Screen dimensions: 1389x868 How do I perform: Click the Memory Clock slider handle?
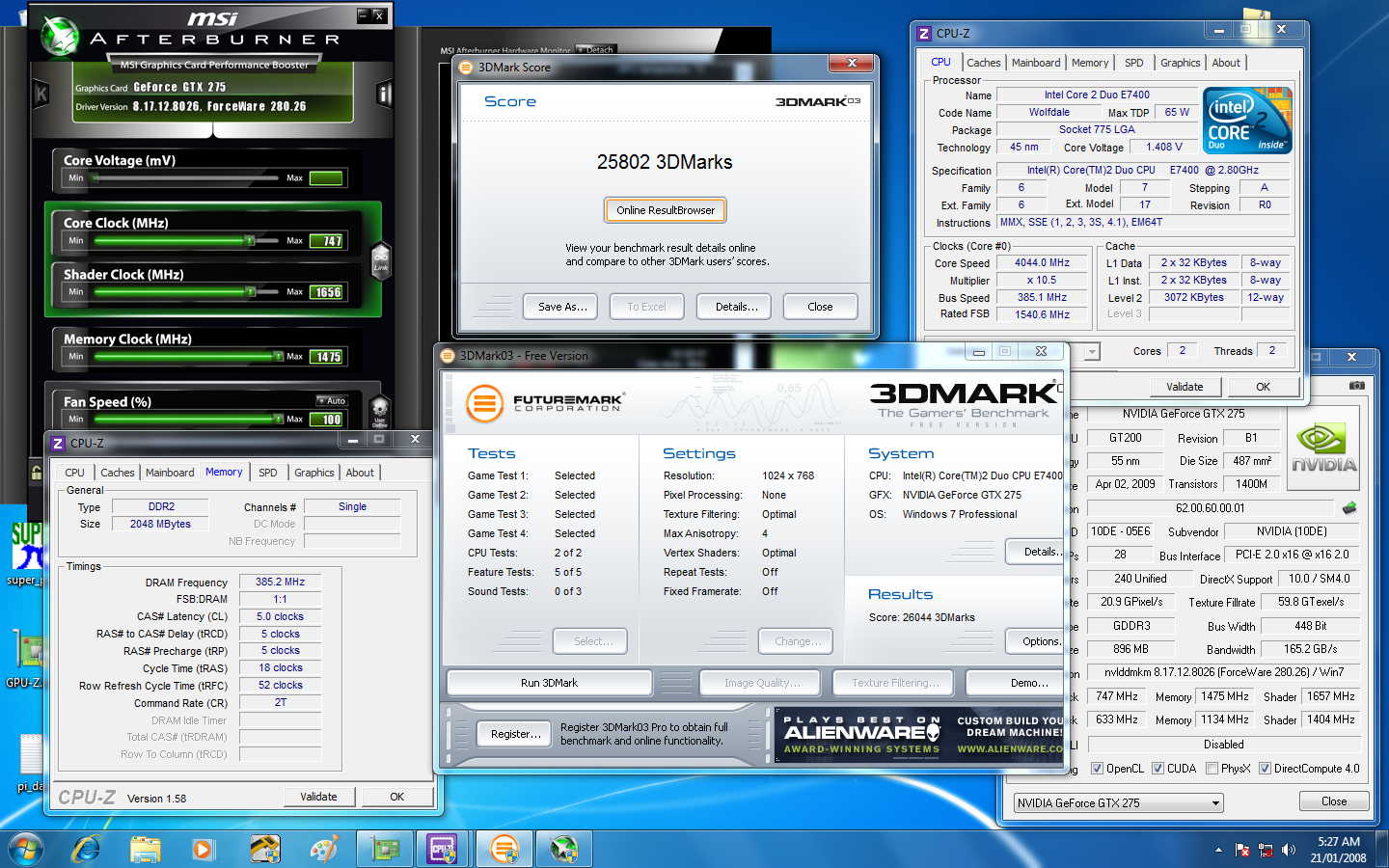[x=279, y=356]
